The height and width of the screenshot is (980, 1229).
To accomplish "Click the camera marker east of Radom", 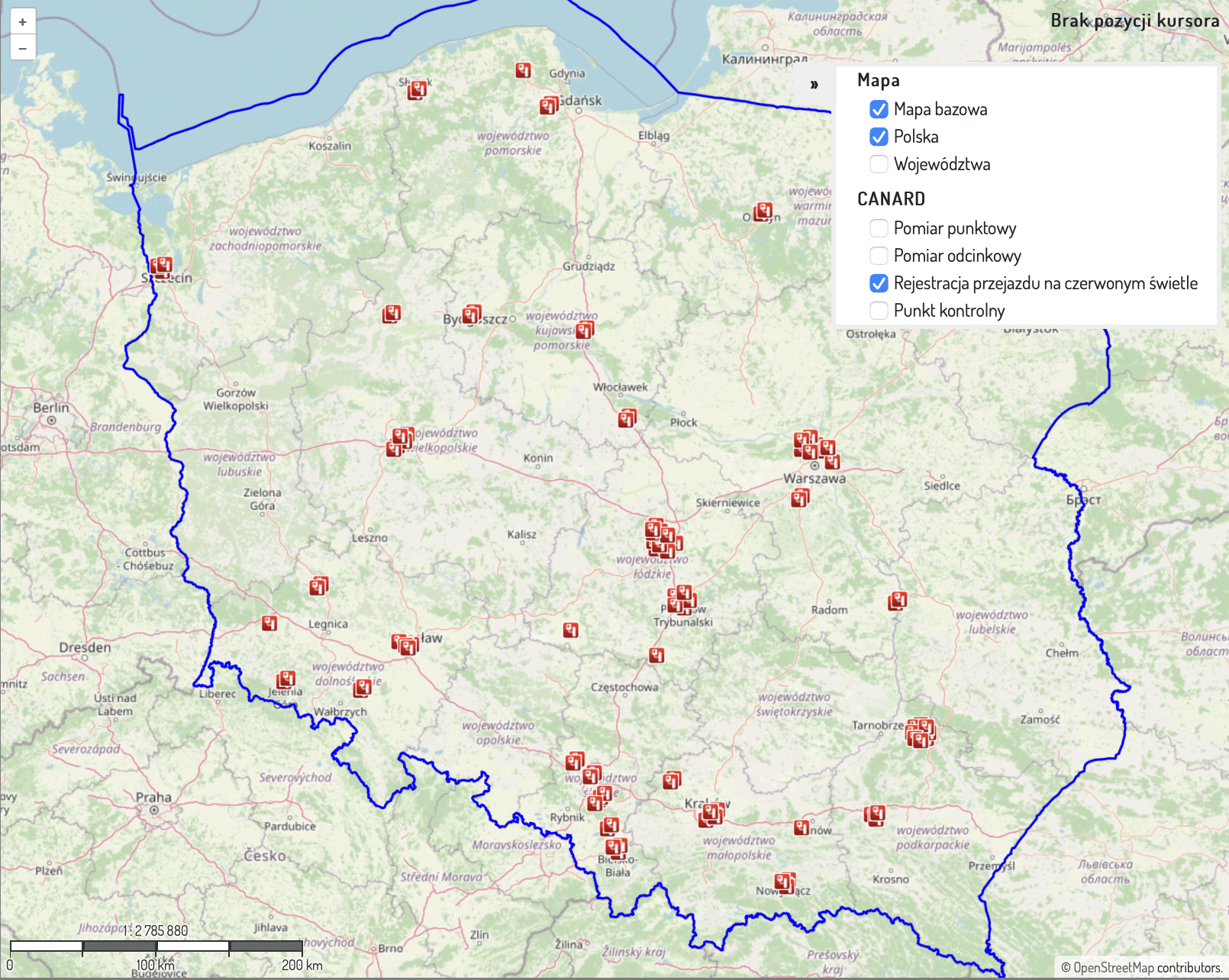I will [898, 601].
